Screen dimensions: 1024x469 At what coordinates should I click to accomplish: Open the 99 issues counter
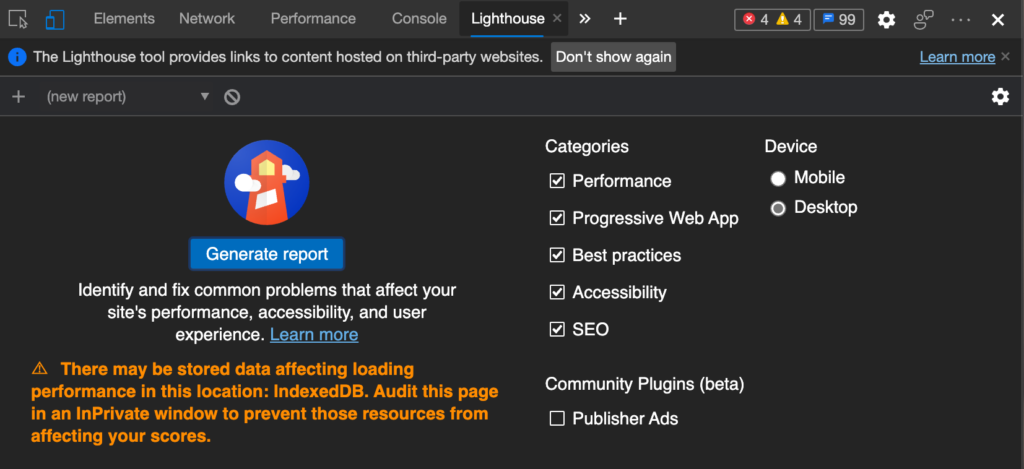pos(839,20)
